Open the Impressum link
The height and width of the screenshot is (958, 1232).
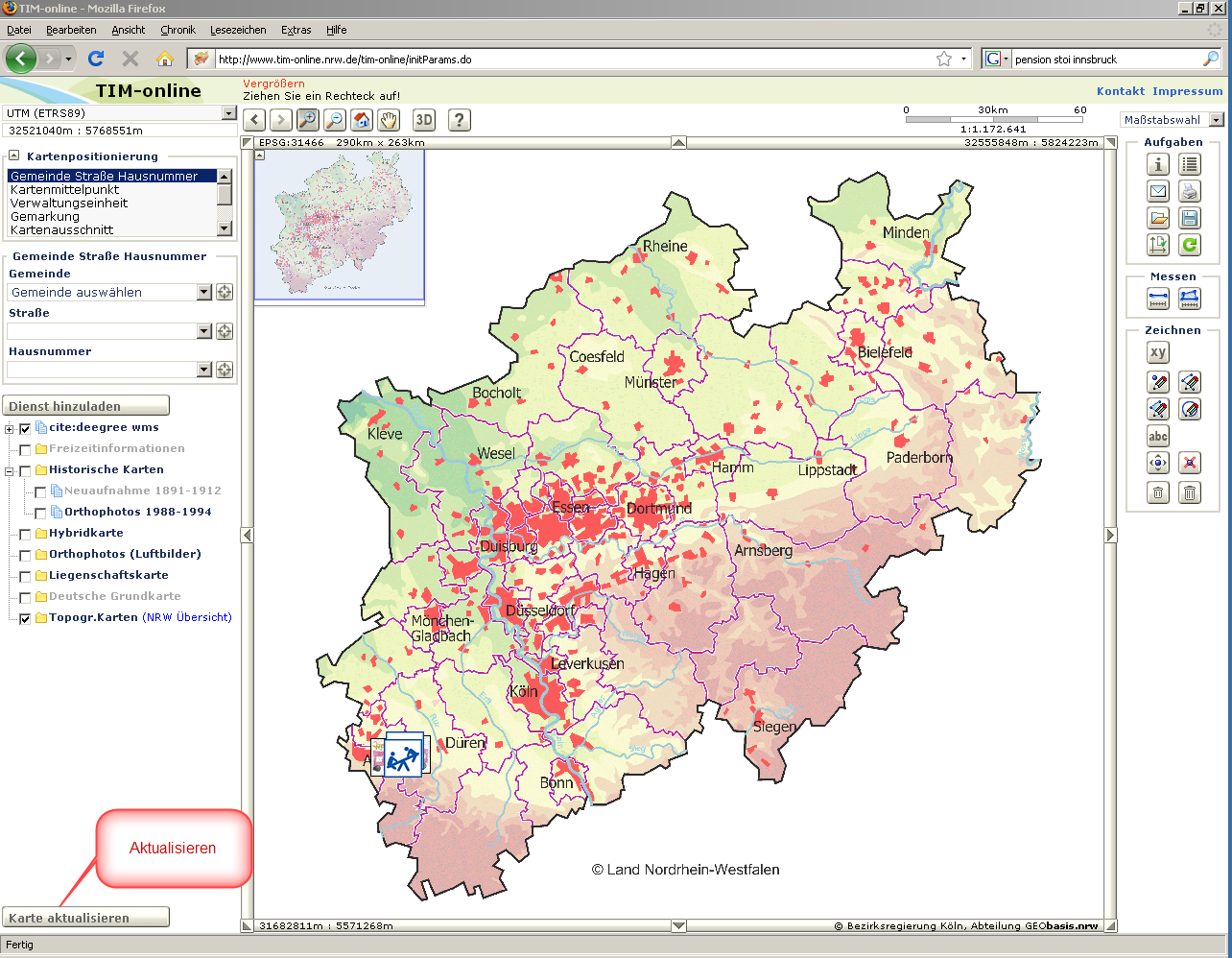point(1187,91)
